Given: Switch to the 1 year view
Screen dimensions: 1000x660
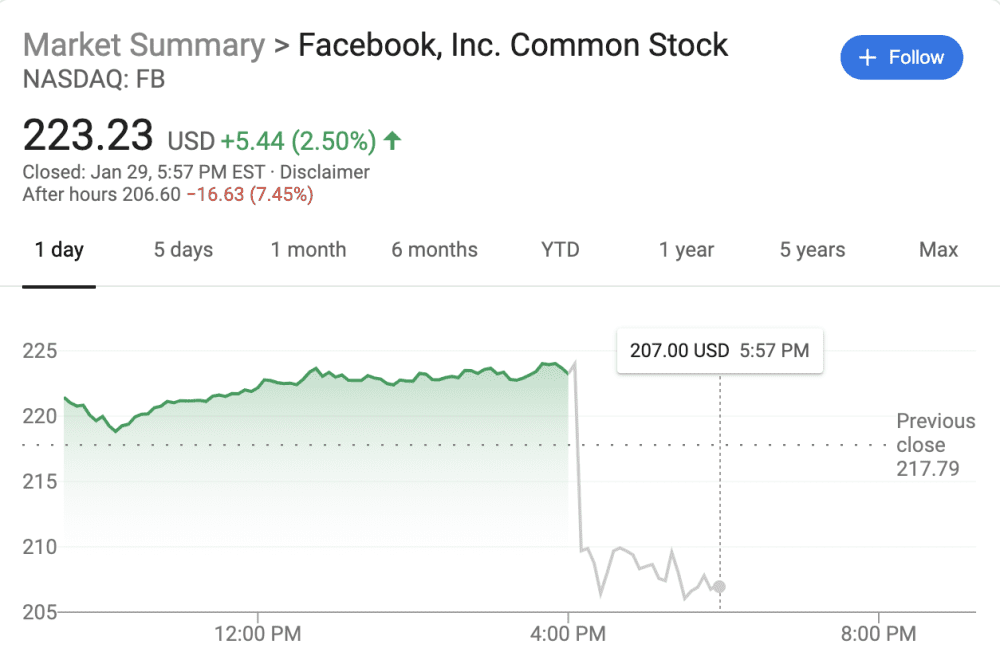Looking at the screenshot, I should click(x=686, y=250).
